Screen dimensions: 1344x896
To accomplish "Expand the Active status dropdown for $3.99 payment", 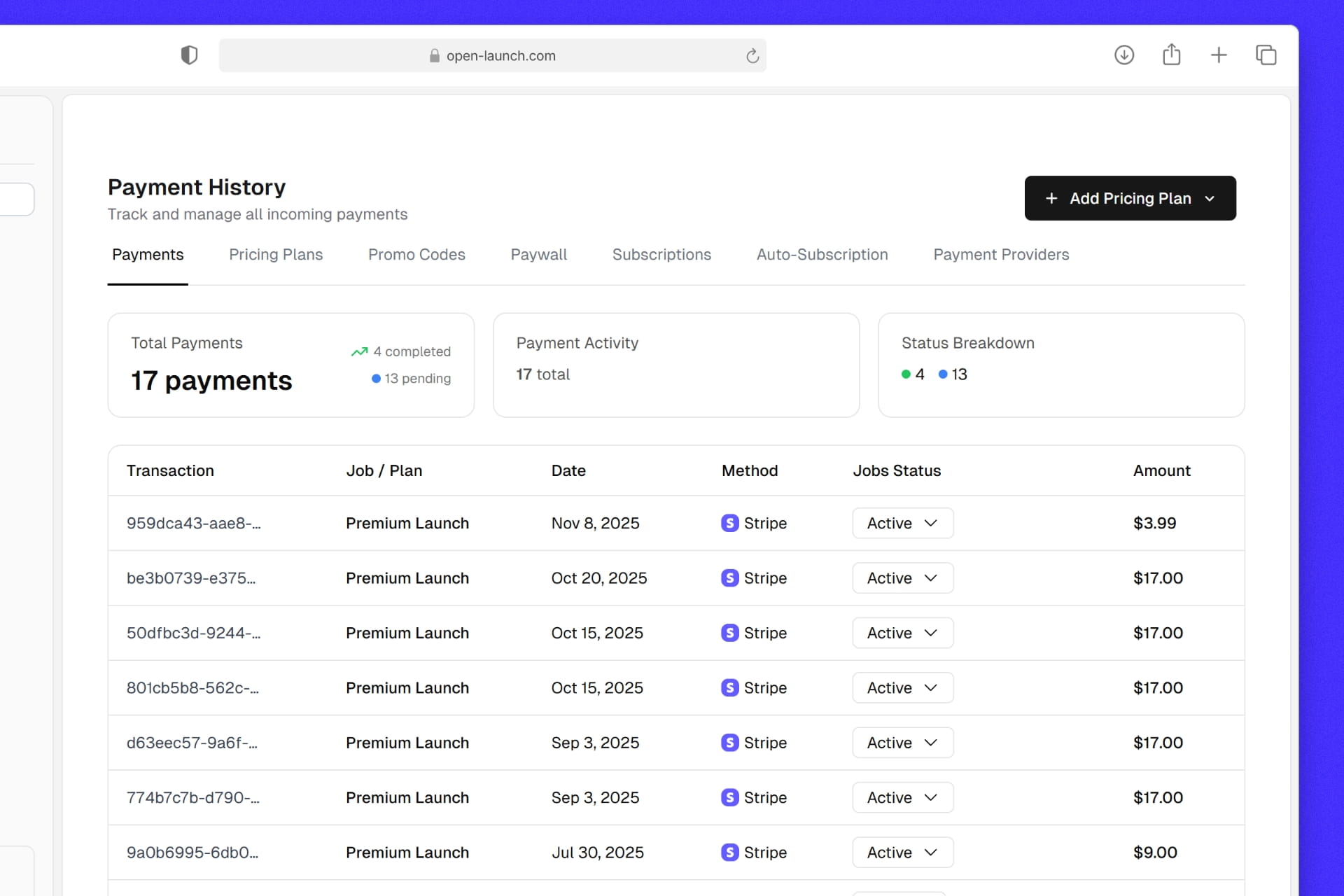I will tap(902, 523).
